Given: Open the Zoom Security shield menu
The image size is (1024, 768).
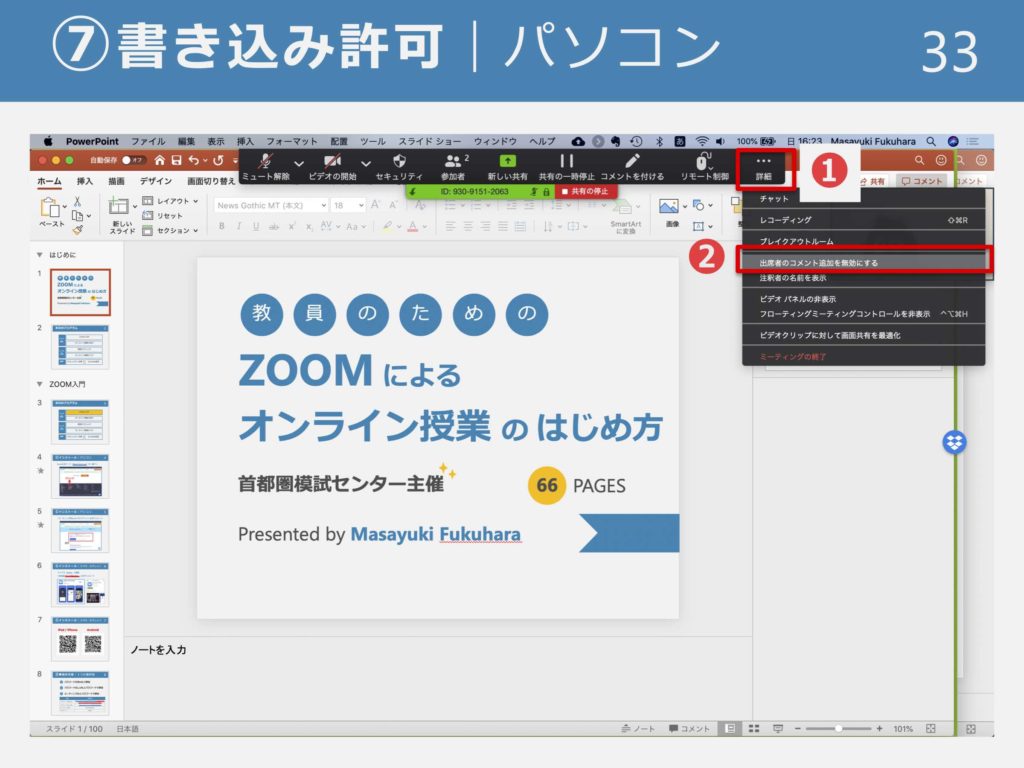Looking at the screenshot, I should click(x=399, y=167).
